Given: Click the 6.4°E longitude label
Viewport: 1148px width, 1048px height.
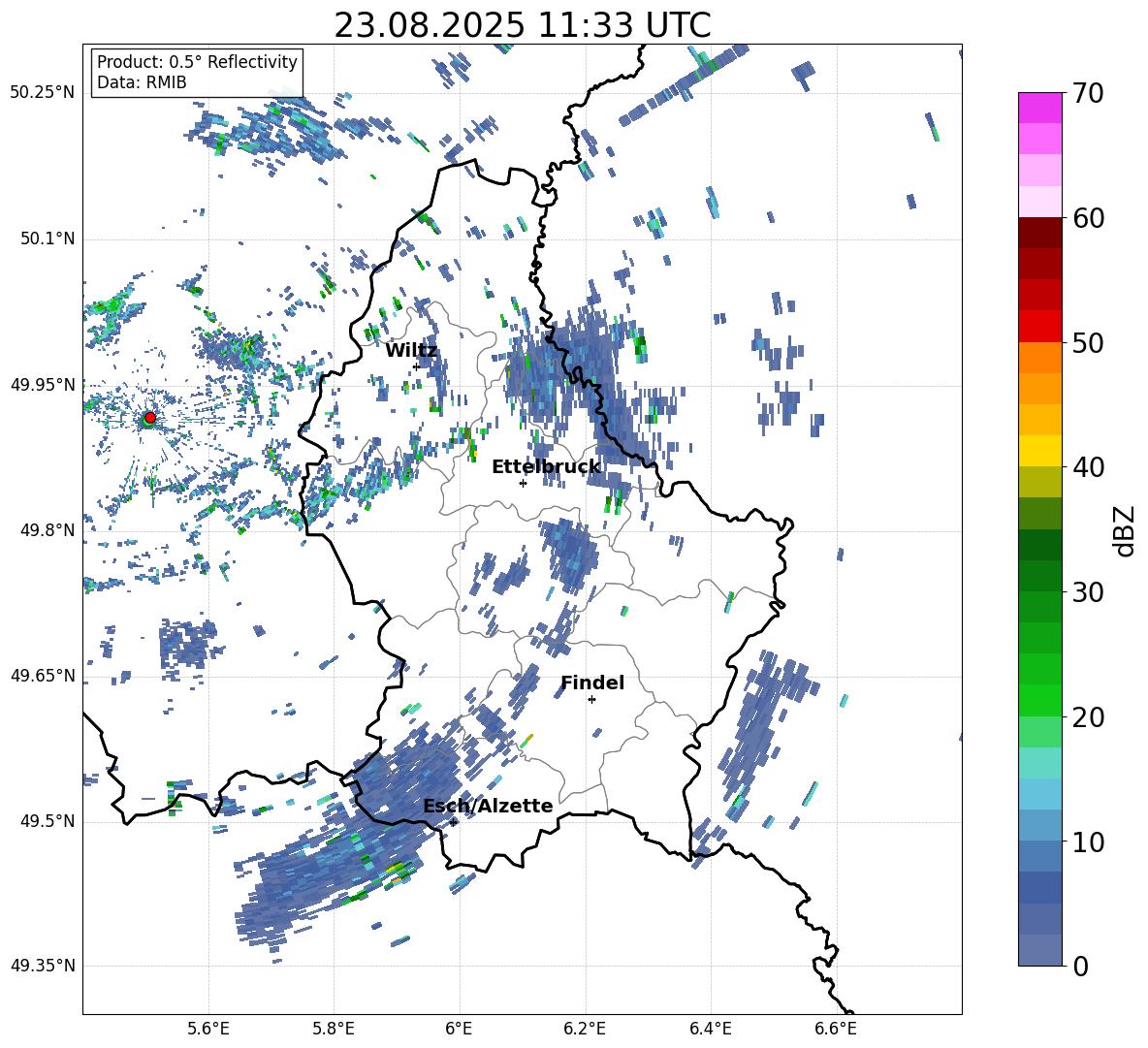Looking at the screenshot, I should tap(710, 1029).
